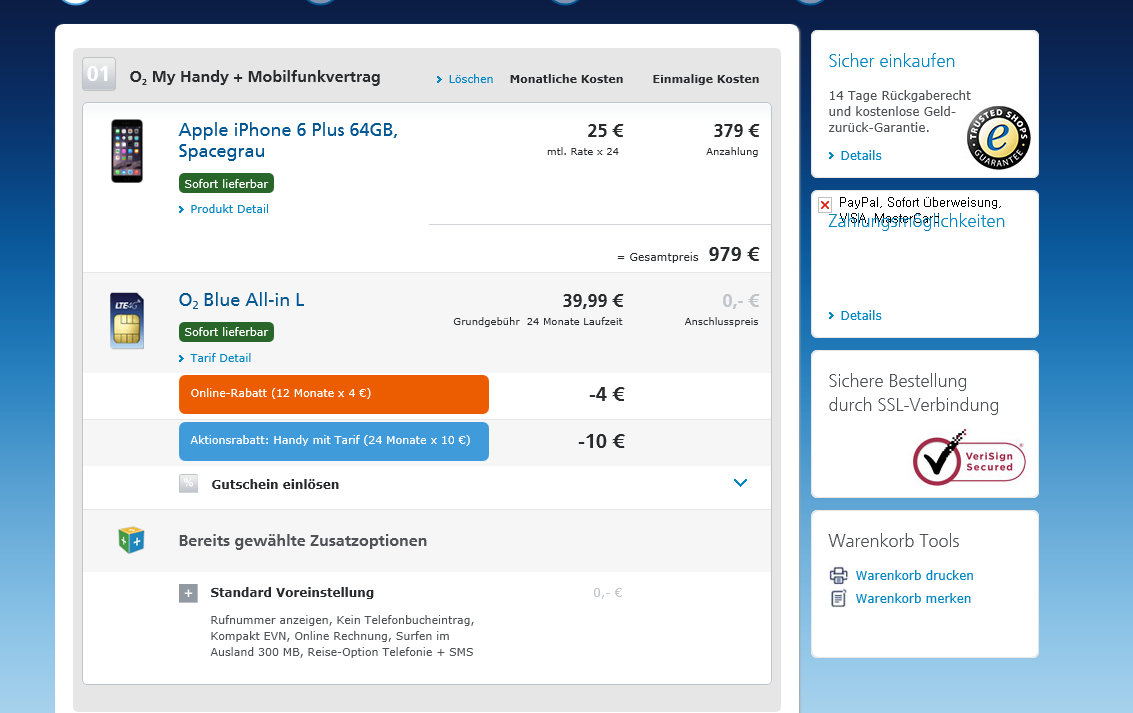Click the 379 € Anzahlung price

pos(736,131)
